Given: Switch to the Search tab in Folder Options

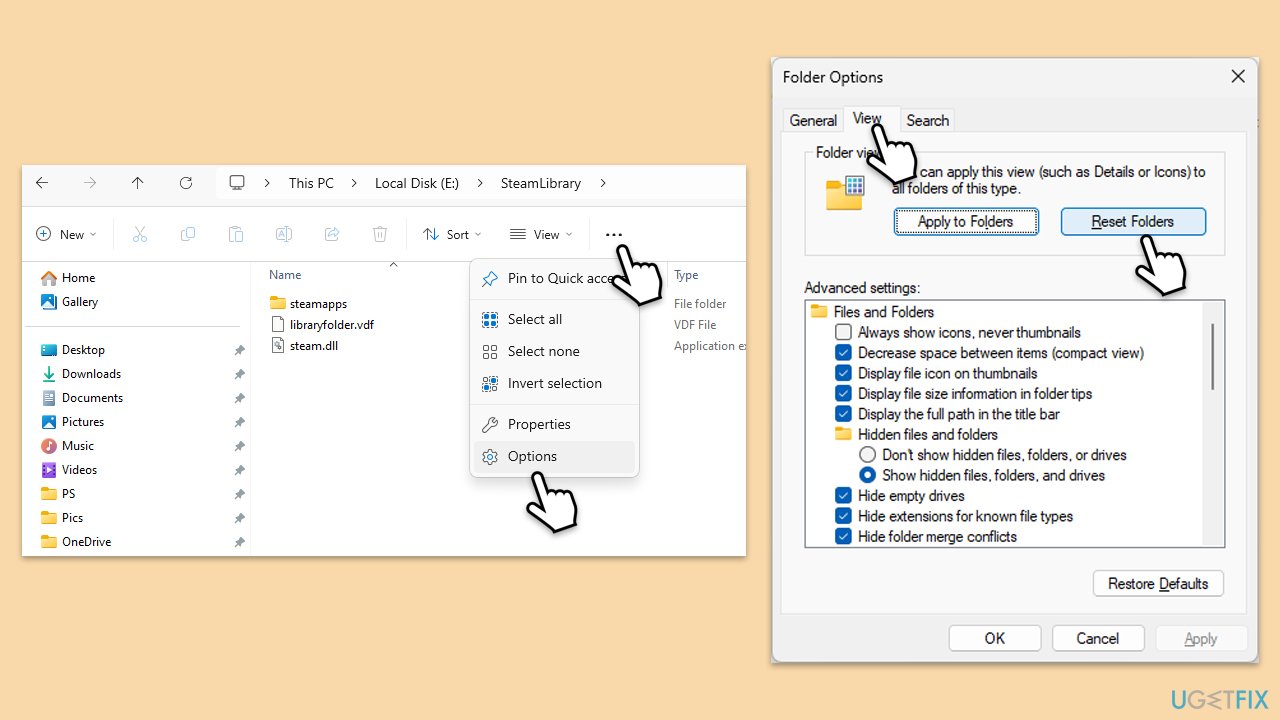Looking at the screenshot, I should click(927, 120).
